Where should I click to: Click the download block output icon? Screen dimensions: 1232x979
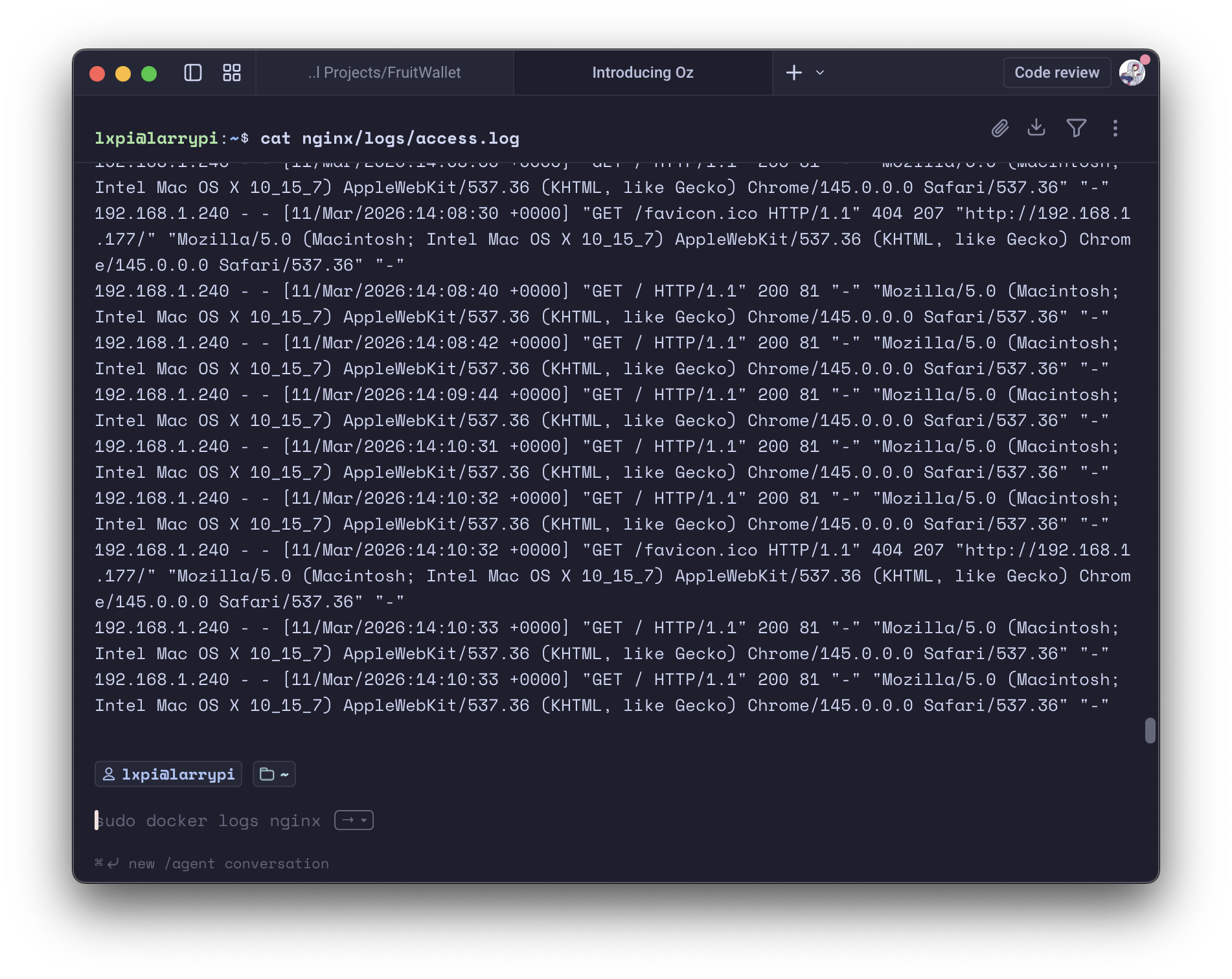point(1036,128)
